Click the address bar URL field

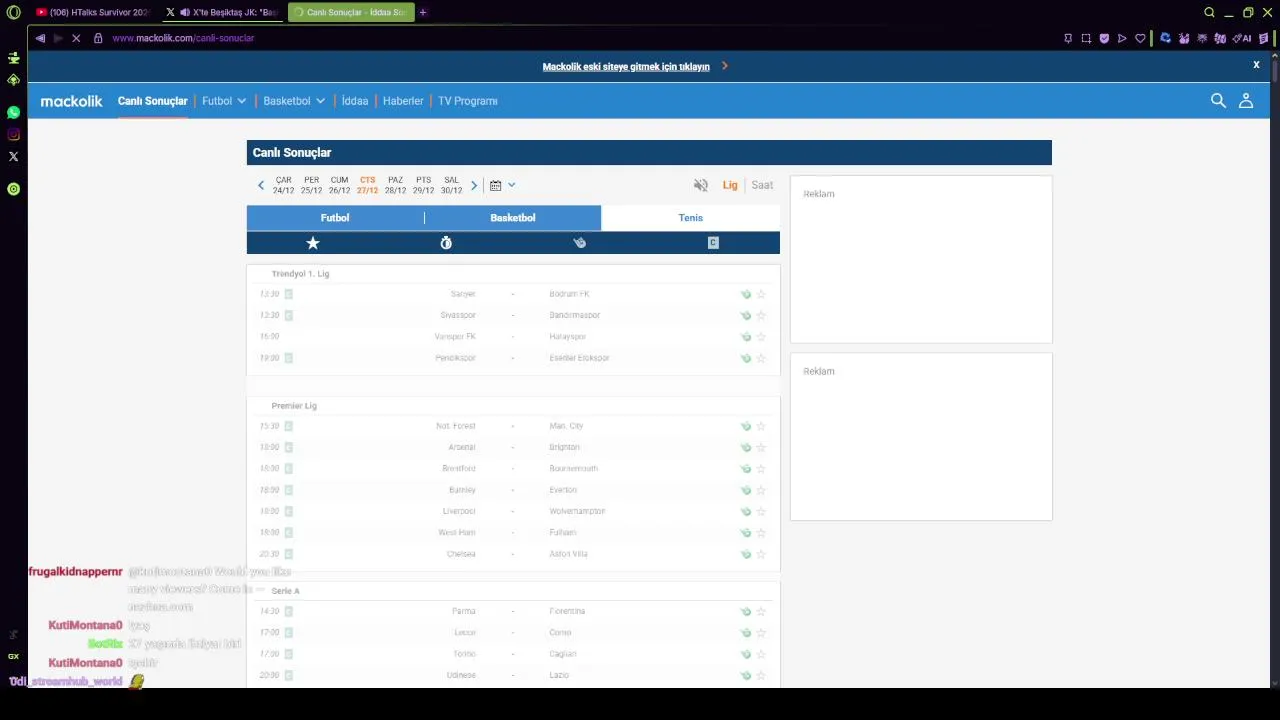580,38
